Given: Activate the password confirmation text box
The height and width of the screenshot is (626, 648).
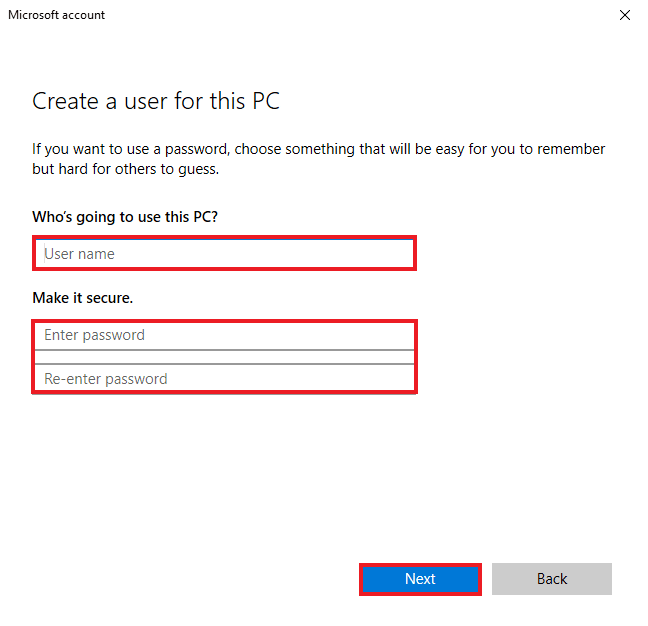Looking at the screenshot, I should (224, 379).
